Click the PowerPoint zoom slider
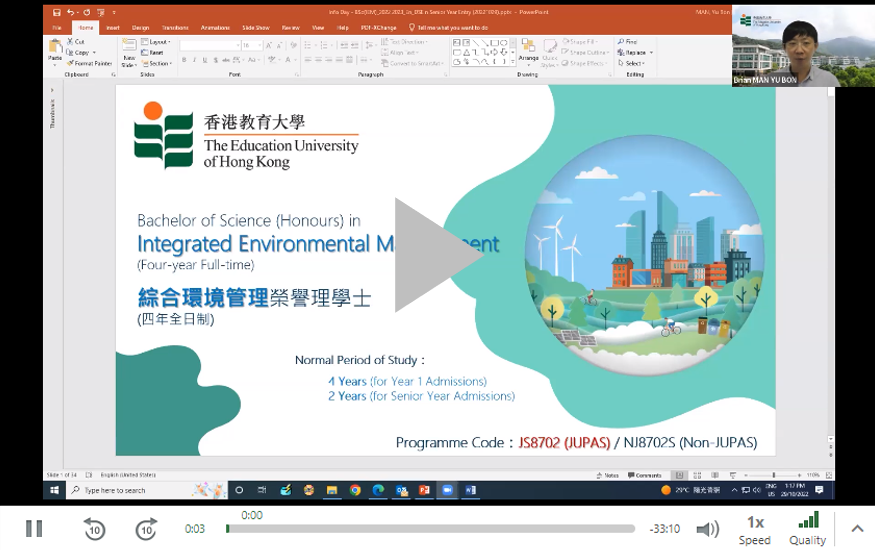Image resolution: width=875 pixels, height=551 pixels. click(x=773, y=475)
